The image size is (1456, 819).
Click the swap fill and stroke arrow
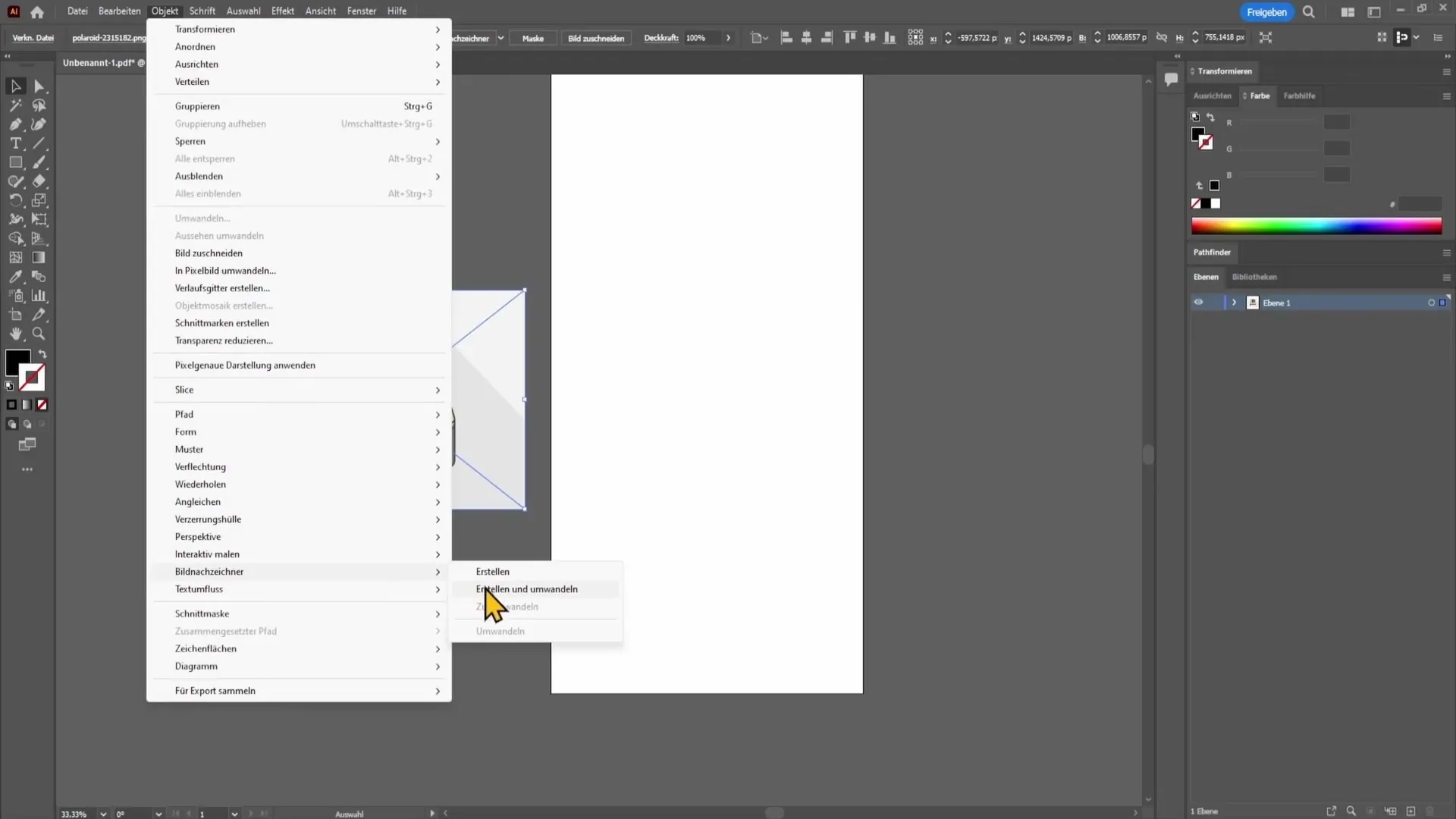[43, 354]
